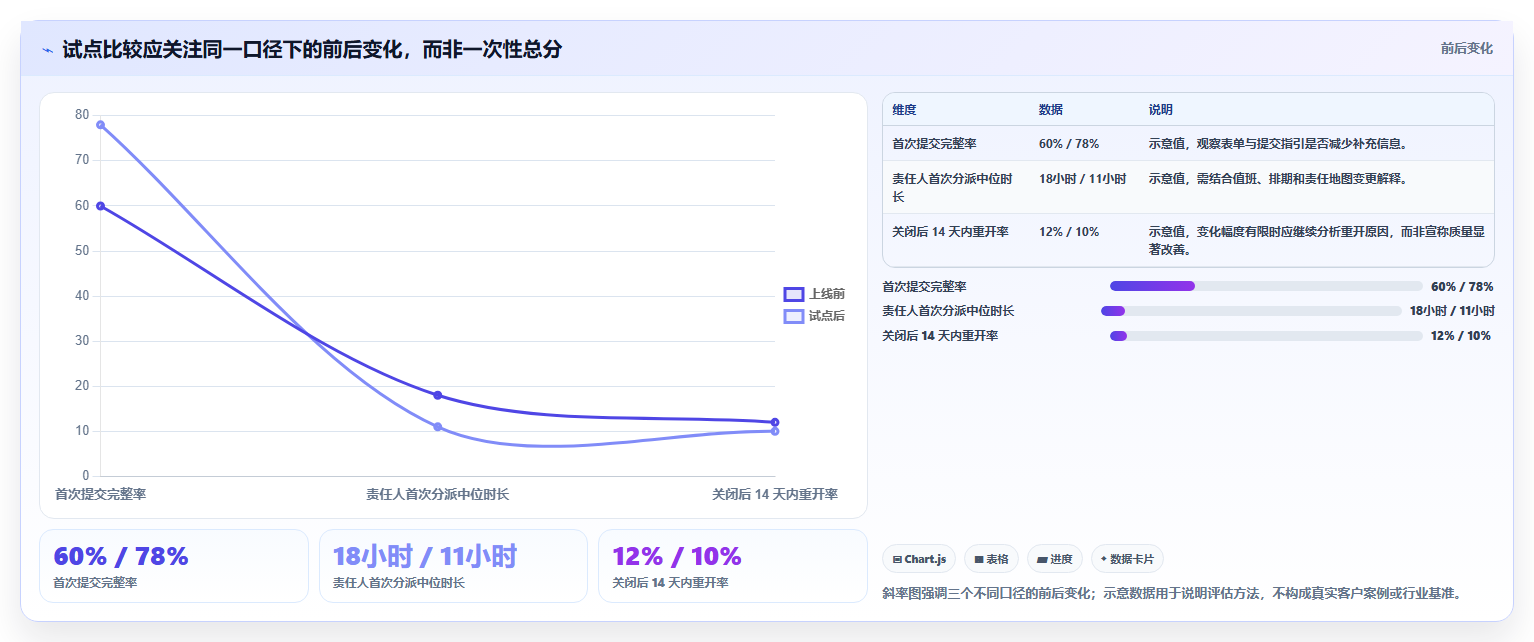Click the 18小时 / 11小时 data card
This screenshot has height=642, width=1534.
click(x=453, y=566)
